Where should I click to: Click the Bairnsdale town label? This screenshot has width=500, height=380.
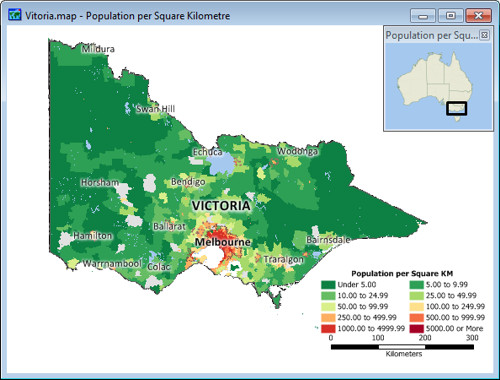tap(328, 240)
